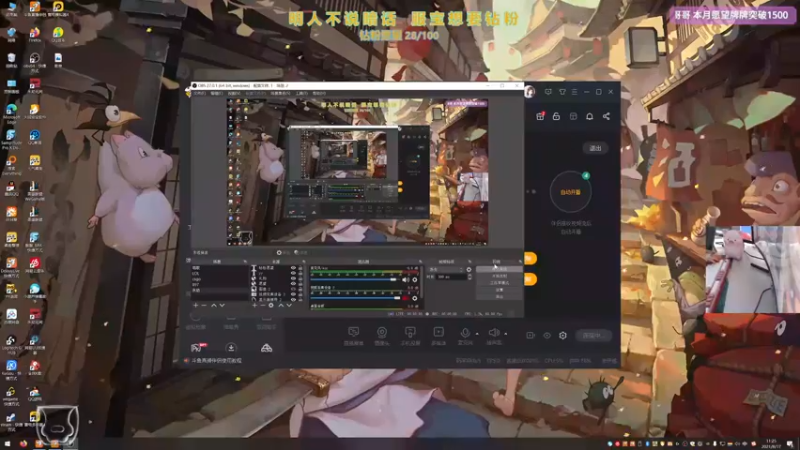Click the live status button beside settings gear
The image size is (800, 450).
click(592, 335)
